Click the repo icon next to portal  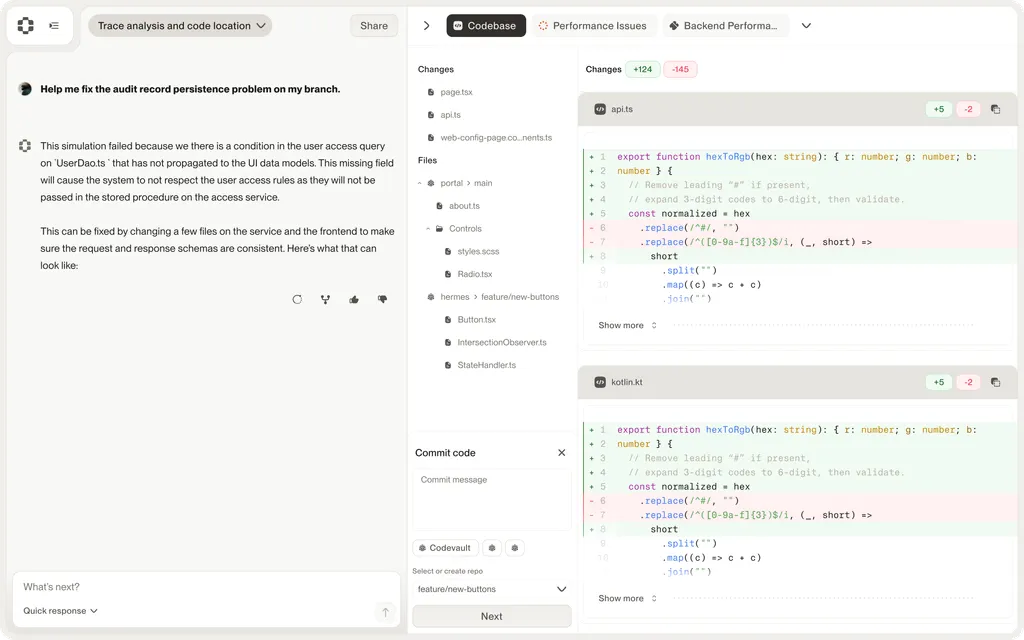pos(430,184)
